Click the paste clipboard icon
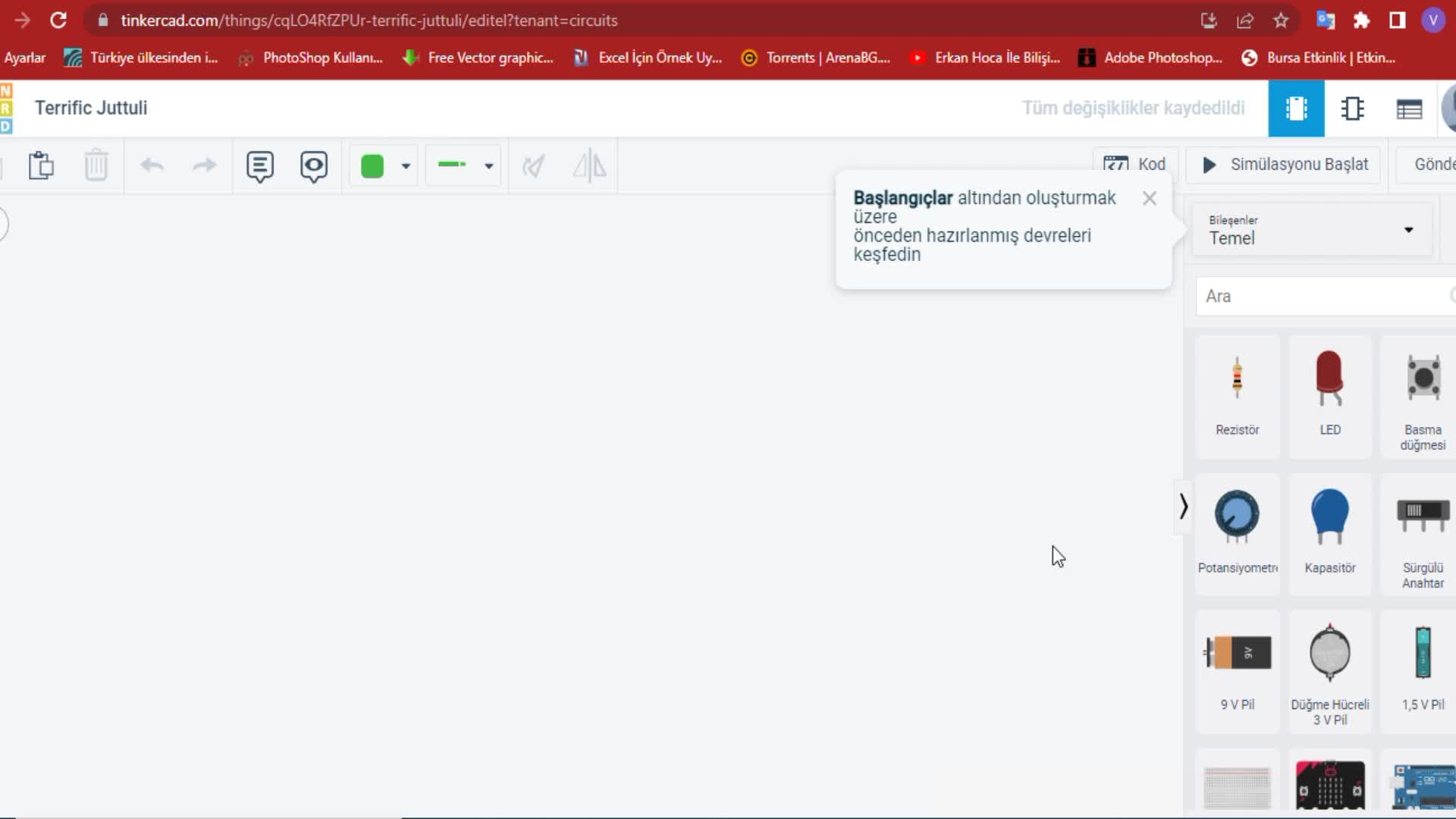This screenshot has width=1456, height=819. click(x=41, y=165)
